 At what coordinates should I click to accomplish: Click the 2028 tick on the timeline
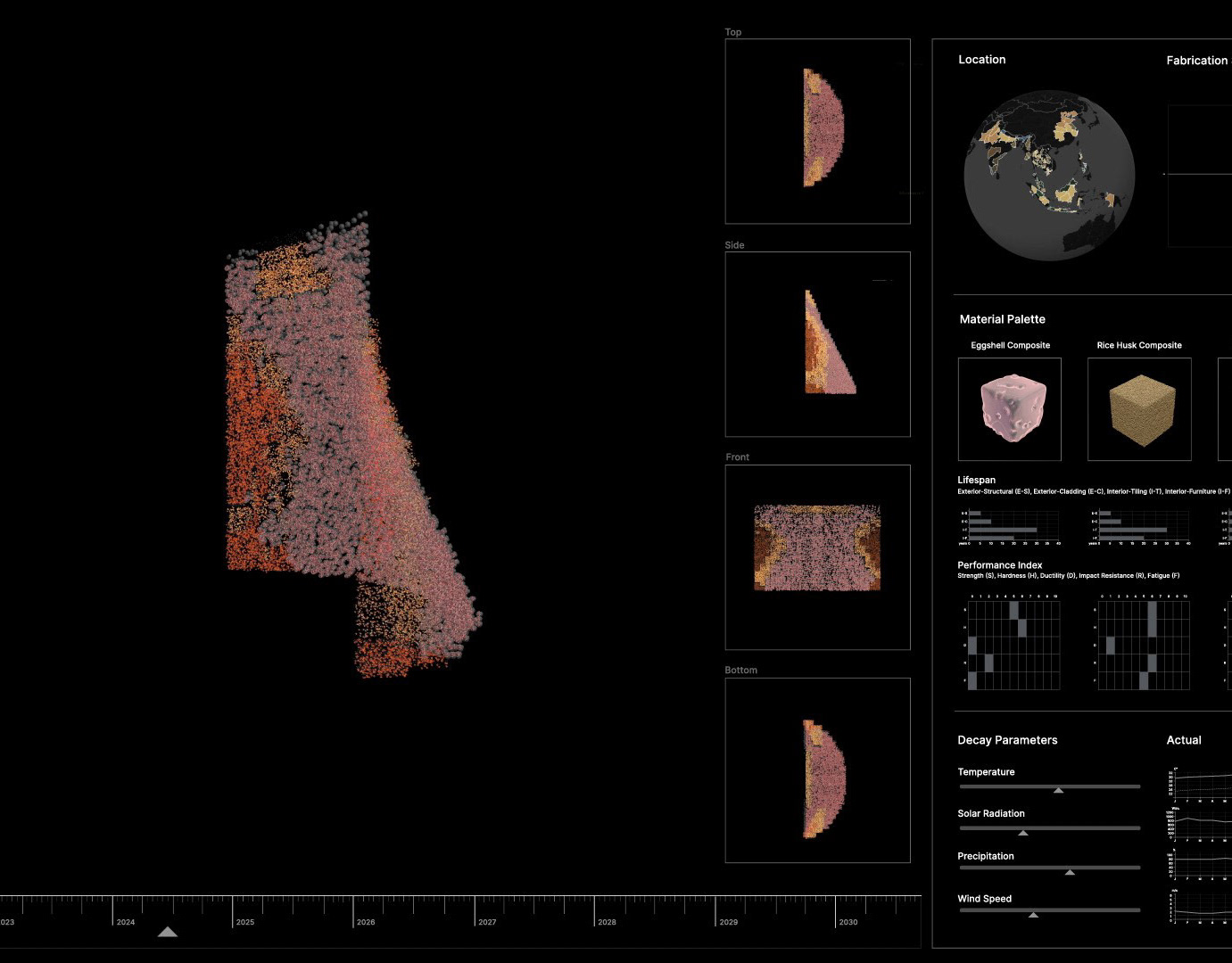pos(595,911)
